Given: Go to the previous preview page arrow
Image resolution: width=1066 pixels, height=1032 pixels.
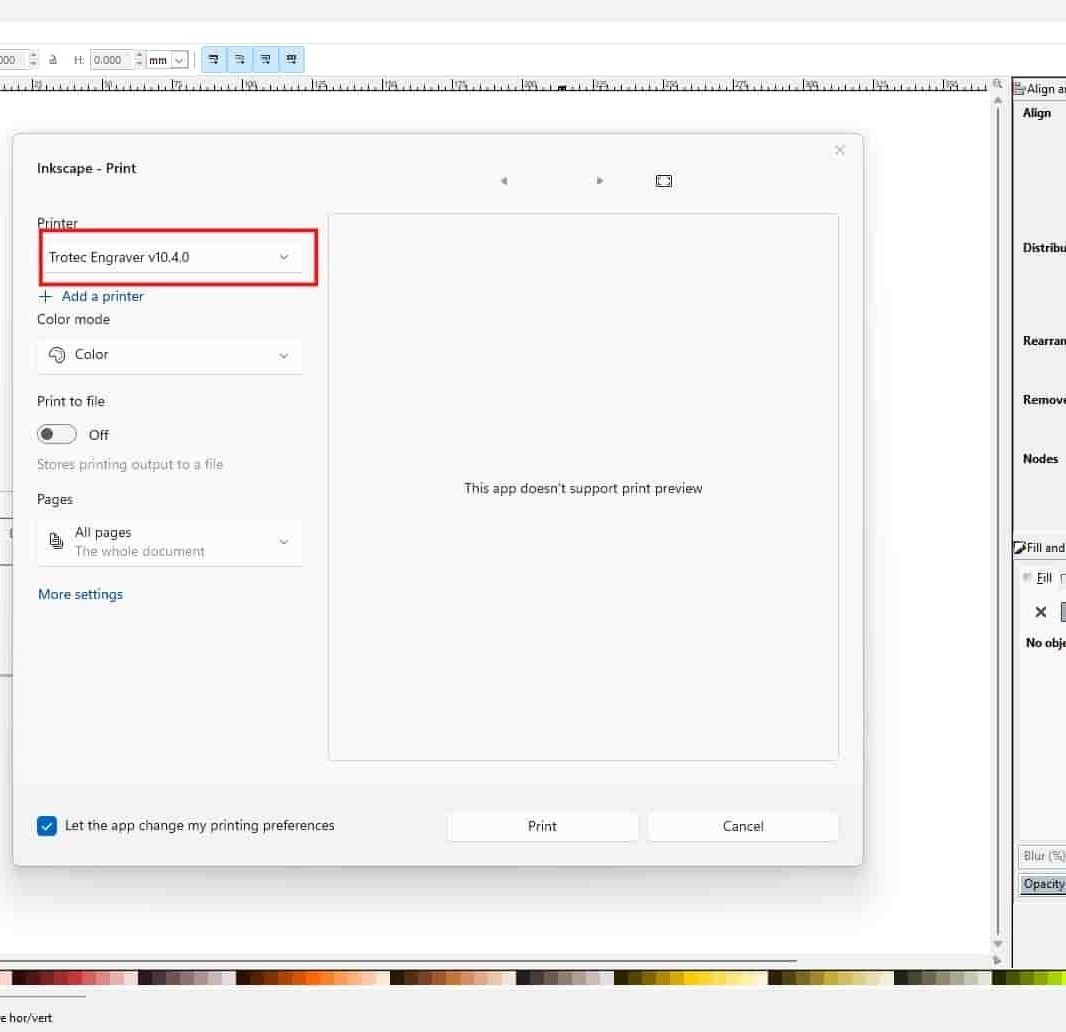Looking at the screenshot, I should point(504,181).
